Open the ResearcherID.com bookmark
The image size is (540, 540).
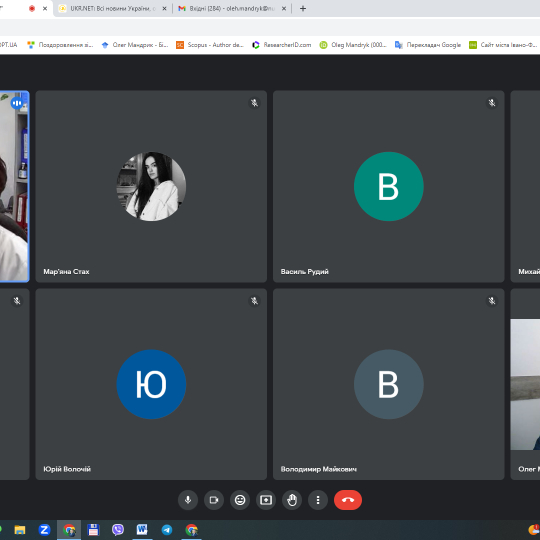[x=281, y=45]
